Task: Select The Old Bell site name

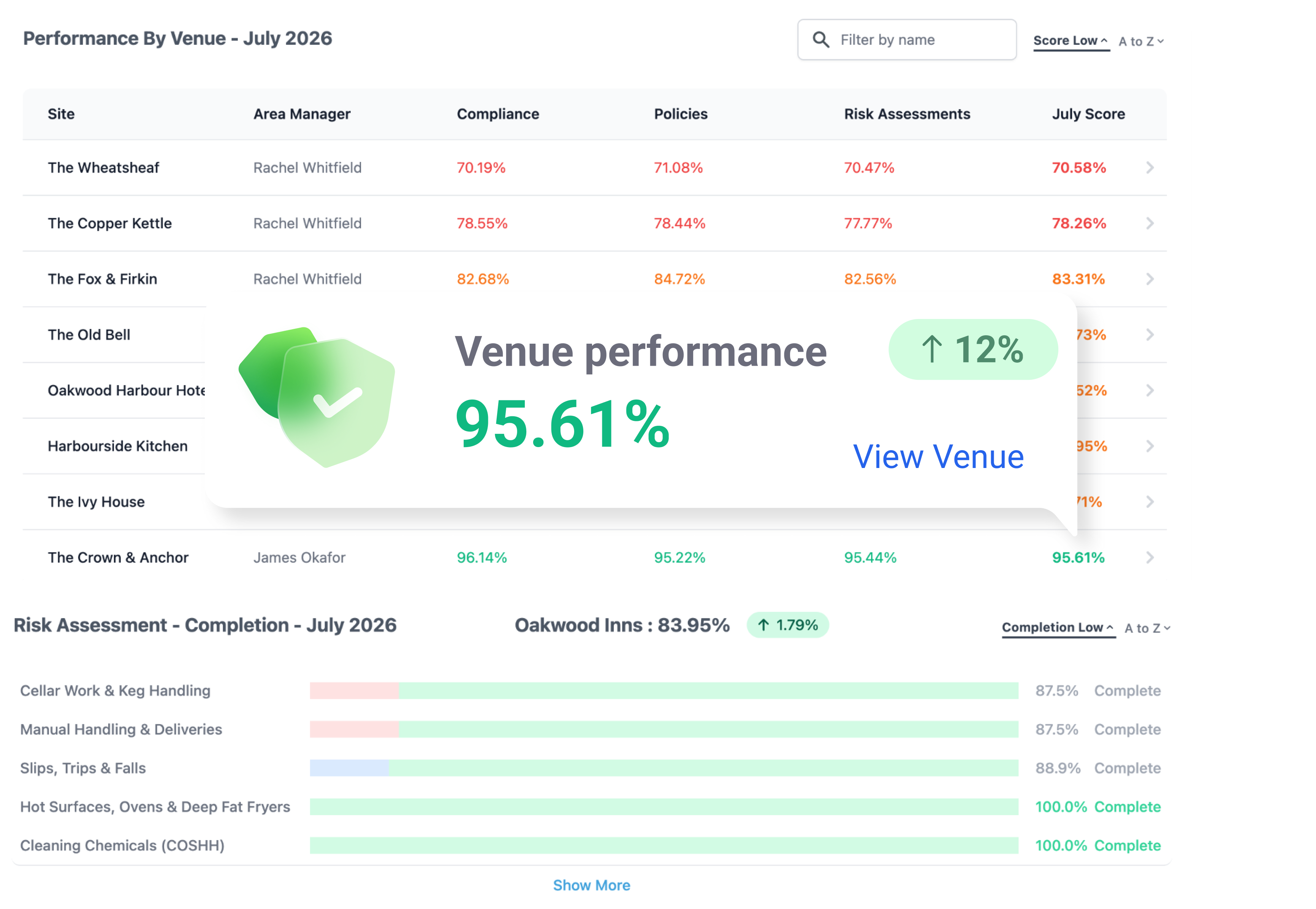Action: pos(89,334)
